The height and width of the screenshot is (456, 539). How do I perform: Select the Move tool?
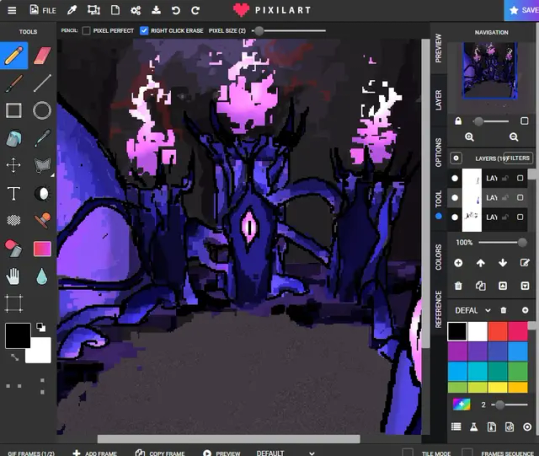pyautogui.click(x=14, y=165)
